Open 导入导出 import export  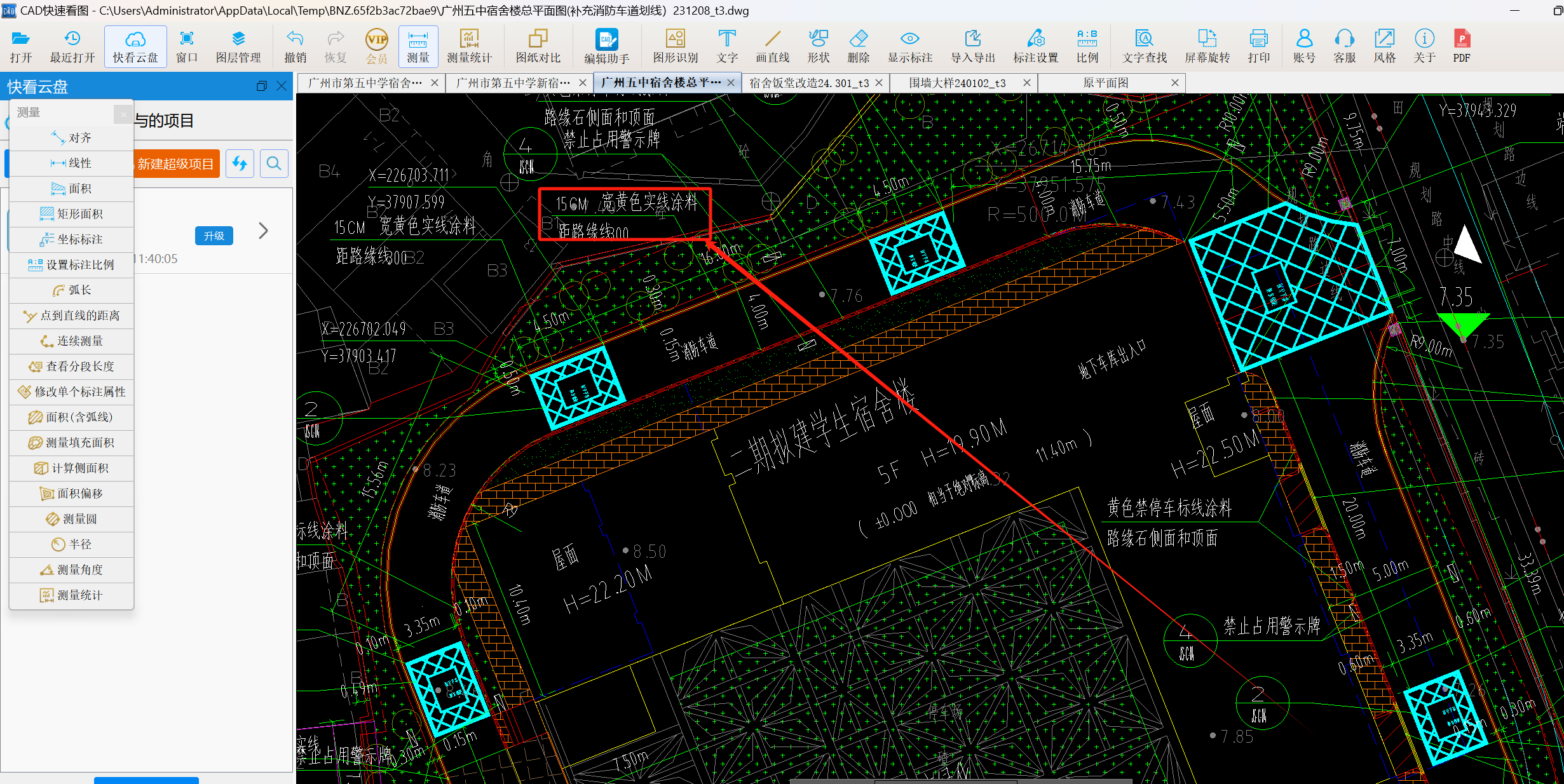(973, 46)
